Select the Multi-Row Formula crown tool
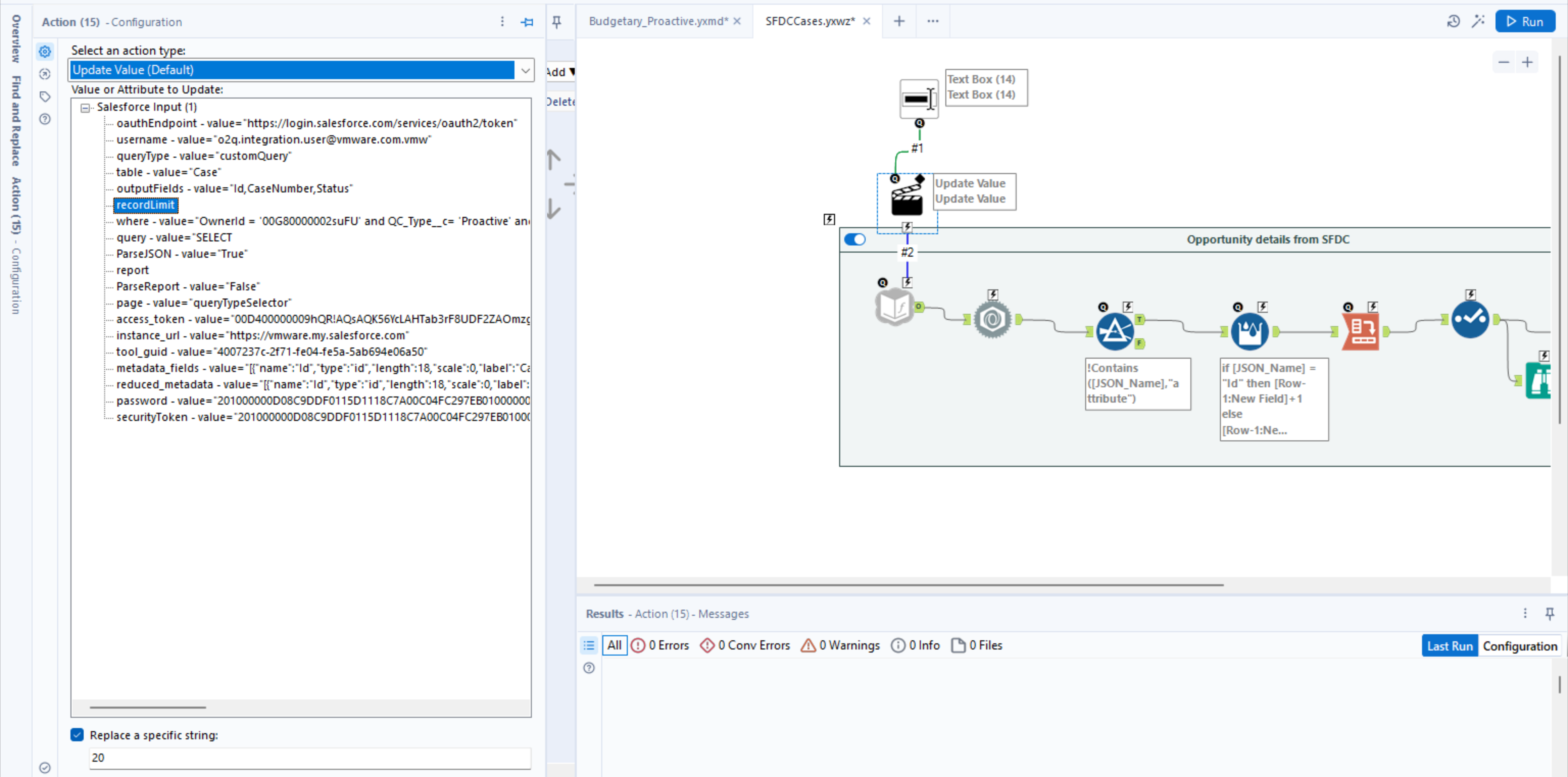 [x=1249, y=332]
